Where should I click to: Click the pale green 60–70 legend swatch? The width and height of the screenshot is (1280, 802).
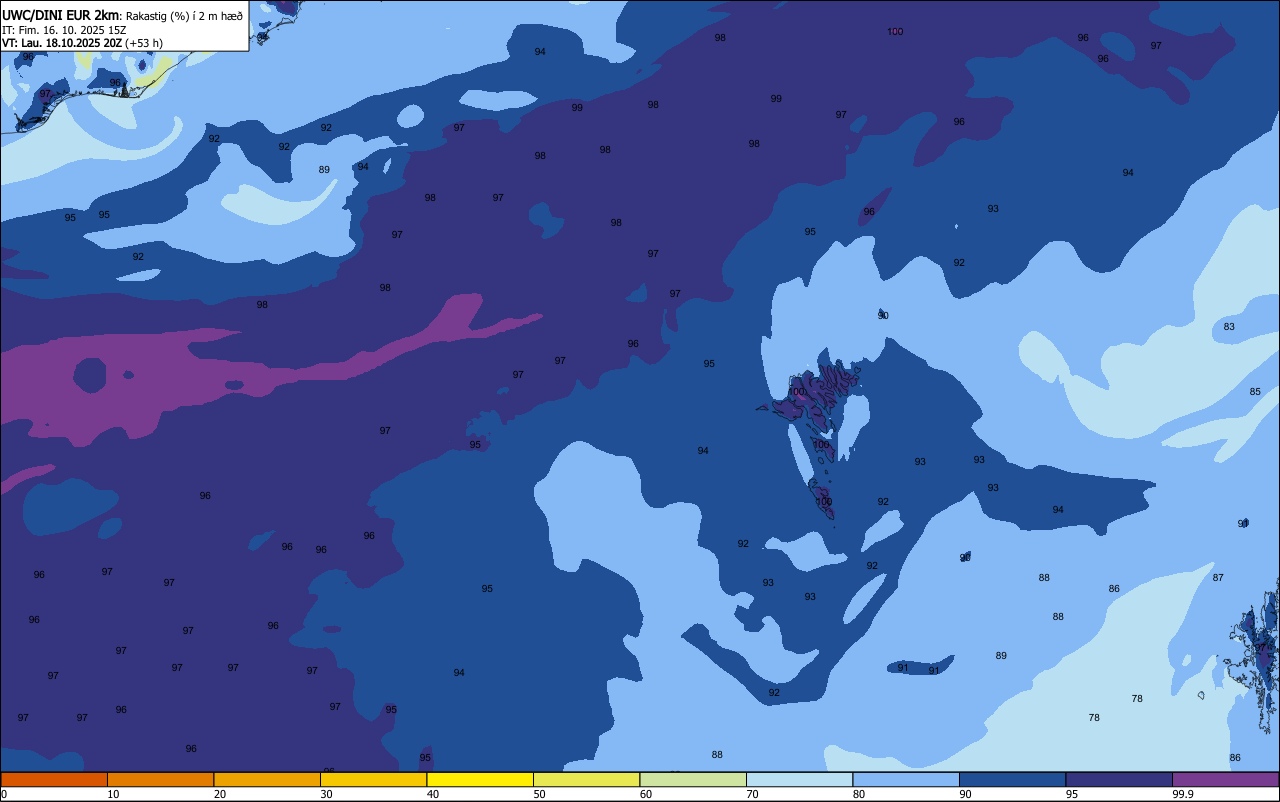point(693,779)
